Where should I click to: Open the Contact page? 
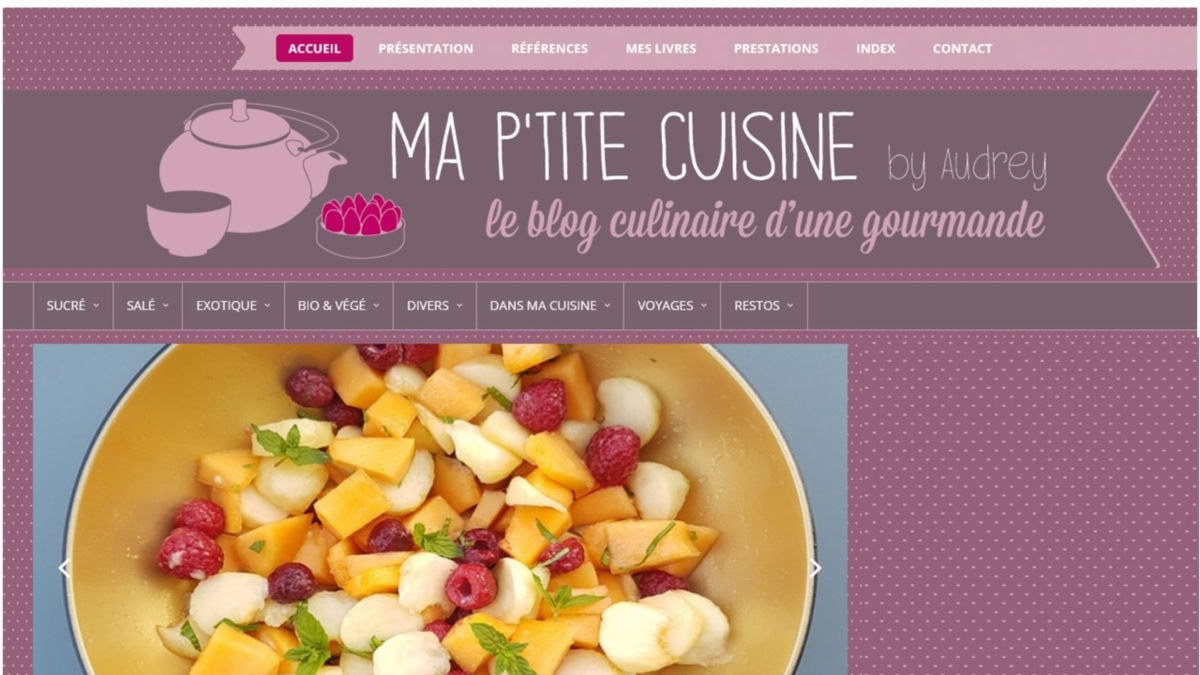(x=962, y=48)
